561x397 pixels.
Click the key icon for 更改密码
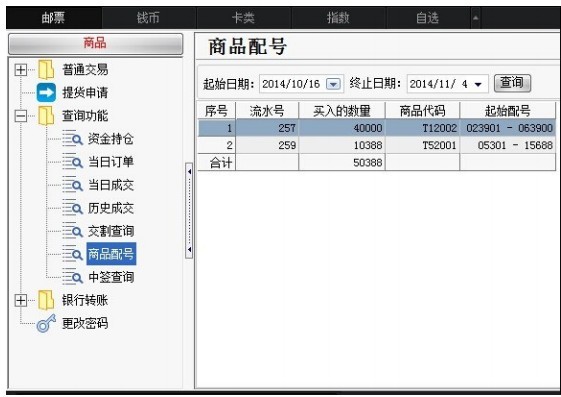point(46,323)
